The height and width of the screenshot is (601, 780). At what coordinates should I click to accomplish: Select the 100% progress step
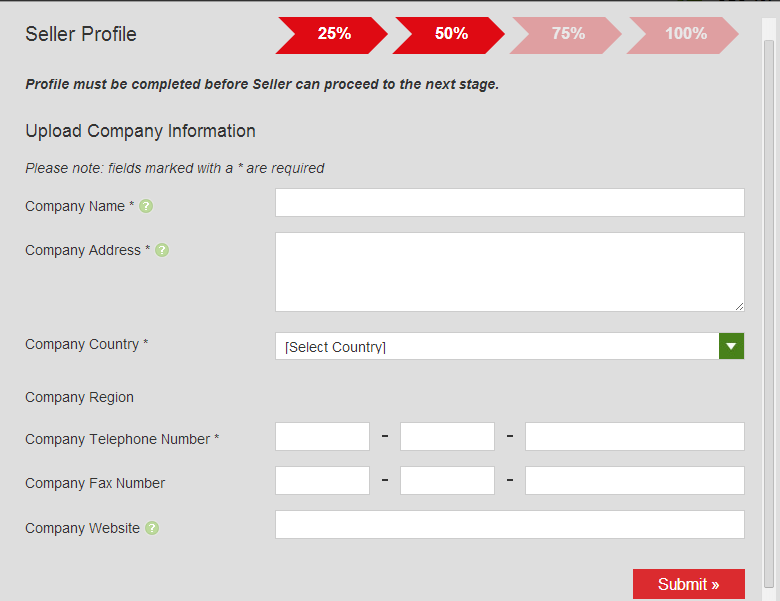pyautogui.click(x=685, y=34)
